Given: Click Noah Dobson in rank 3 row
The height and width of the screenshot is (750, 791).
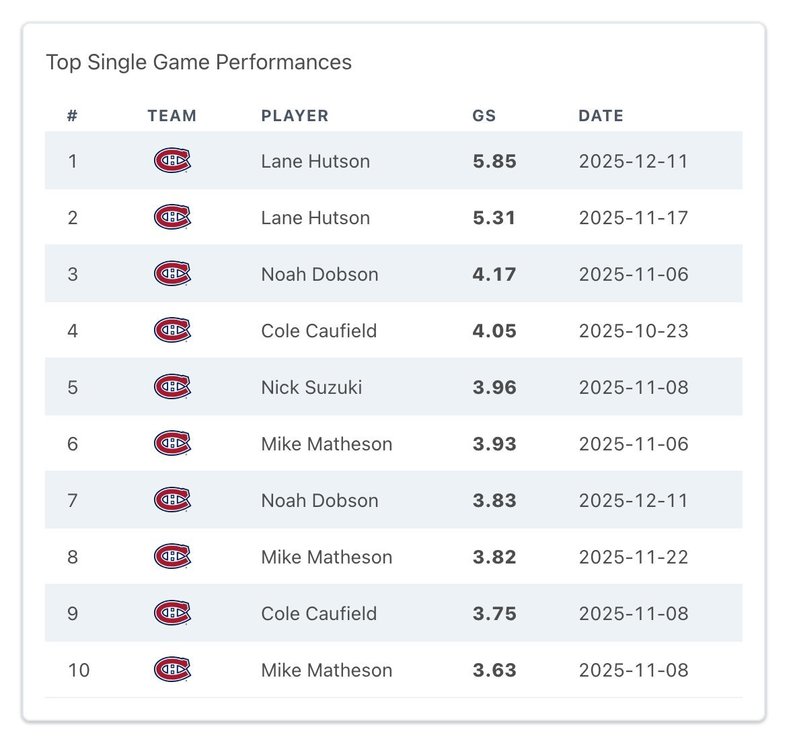Looking at the screenshot, I should 319,274.
